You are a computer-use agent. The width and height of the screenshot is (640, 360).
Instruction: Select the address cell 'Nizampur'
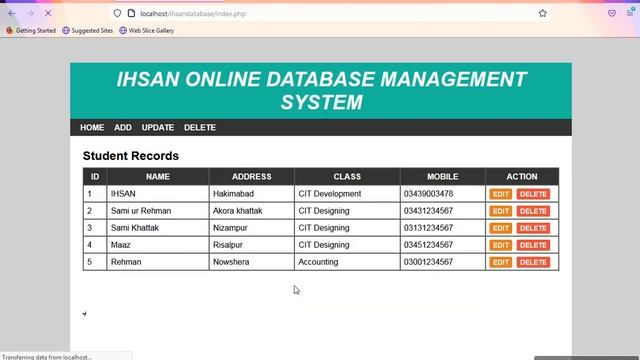pyautogui.click(x=251, y=228)
